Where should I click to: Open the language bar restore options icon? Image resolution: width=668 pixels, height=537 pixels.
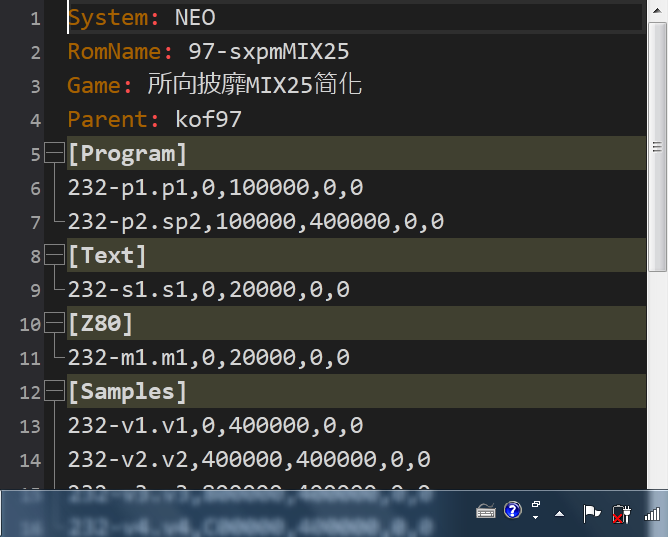[x=536, y=510]
